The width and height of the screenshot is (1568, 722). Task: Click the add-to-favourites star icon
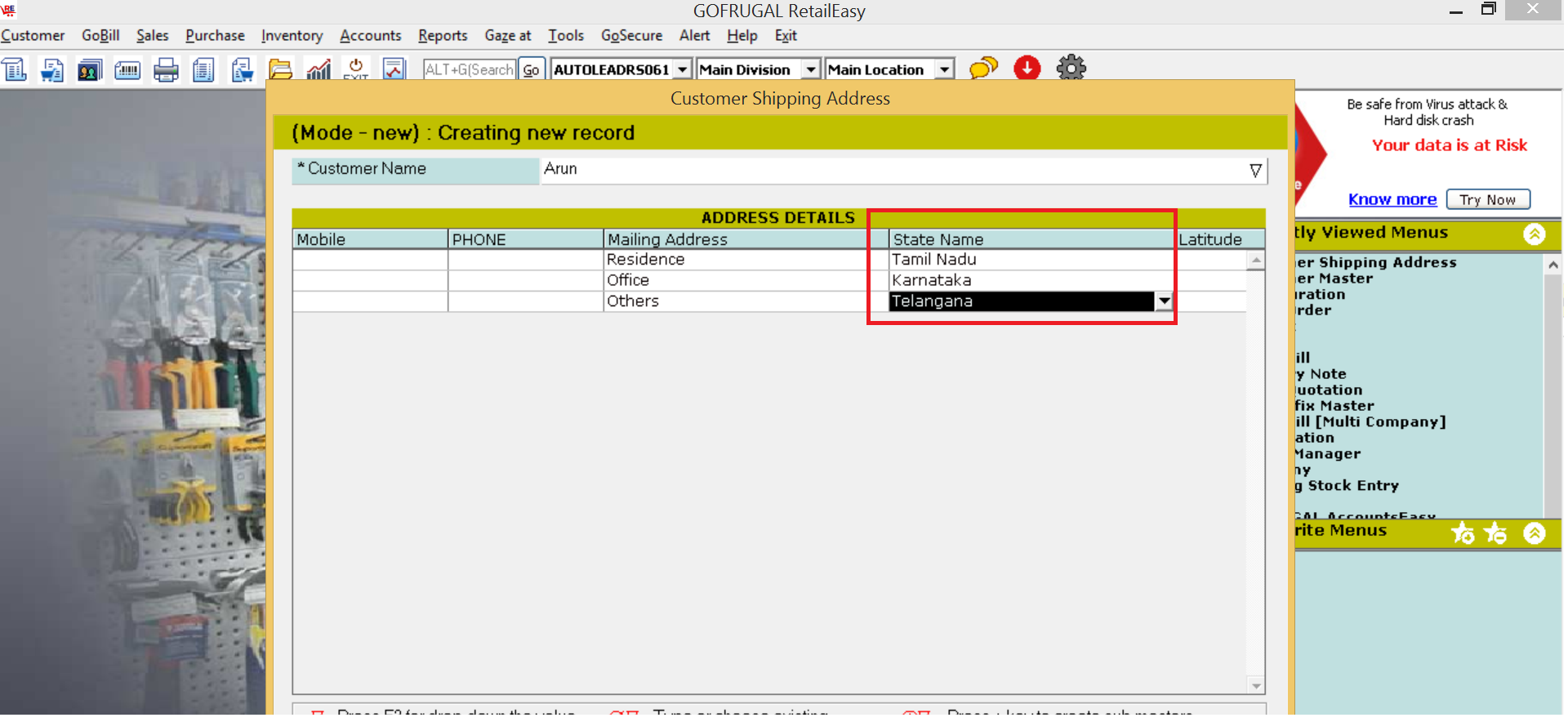coord(1463,533)
